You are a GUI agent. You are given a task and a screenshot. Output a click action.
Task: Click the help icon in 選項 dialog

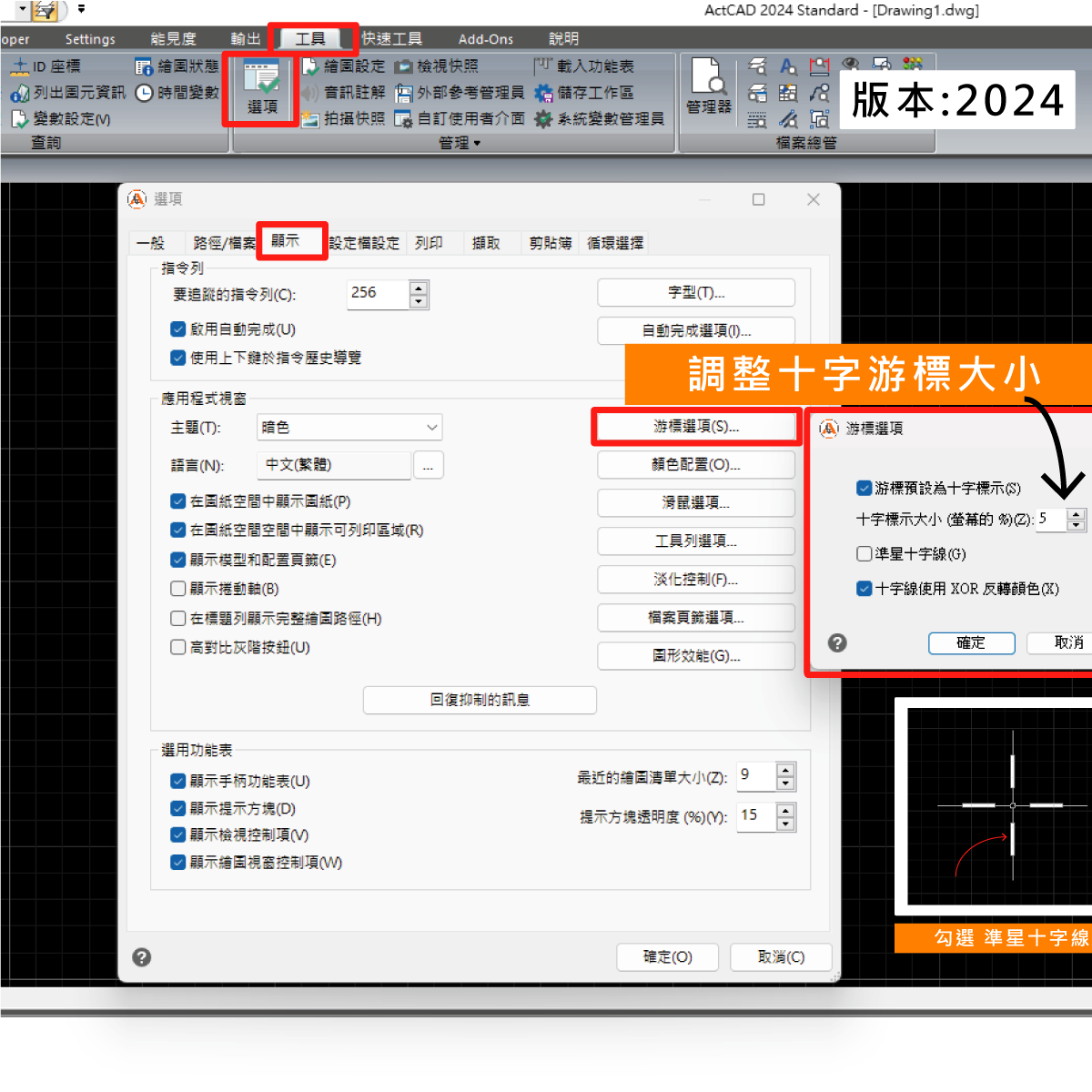[142, 957]
